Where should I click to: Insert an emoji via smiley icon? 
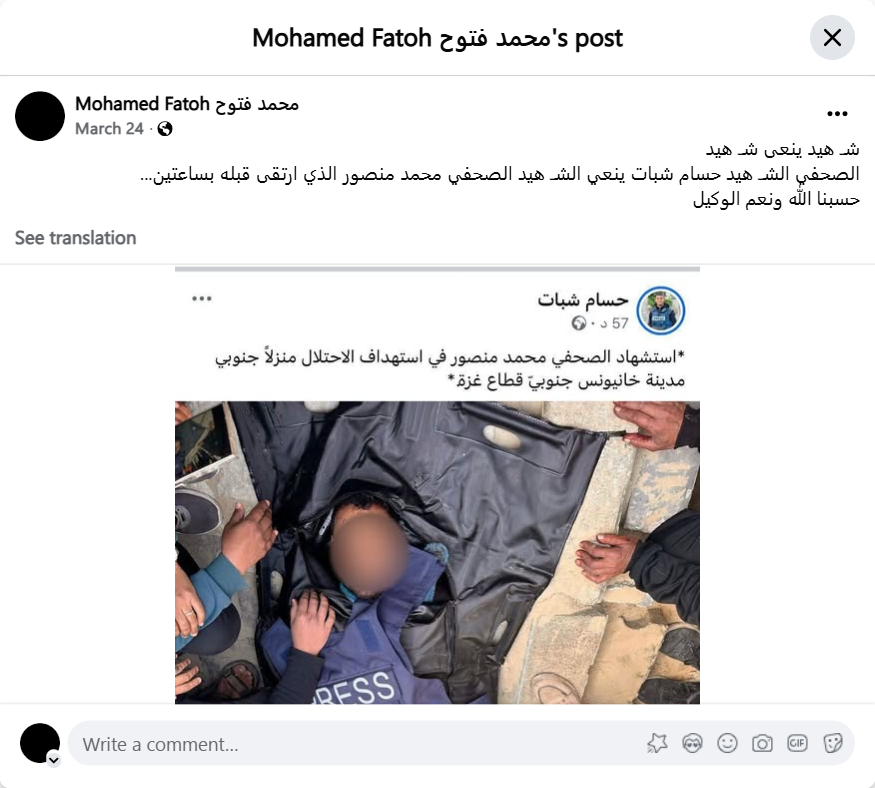(x=727, y=743)
